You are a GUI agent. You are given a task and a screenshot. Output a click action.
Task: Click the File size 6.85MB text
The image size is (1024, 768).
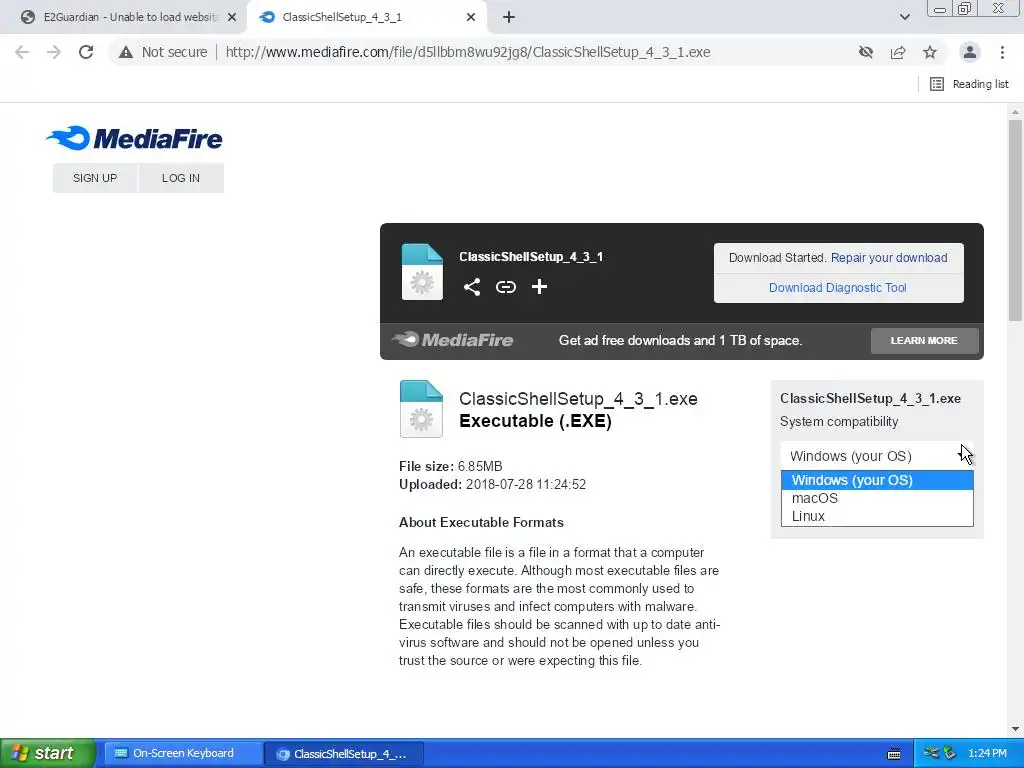coord(451,466)
